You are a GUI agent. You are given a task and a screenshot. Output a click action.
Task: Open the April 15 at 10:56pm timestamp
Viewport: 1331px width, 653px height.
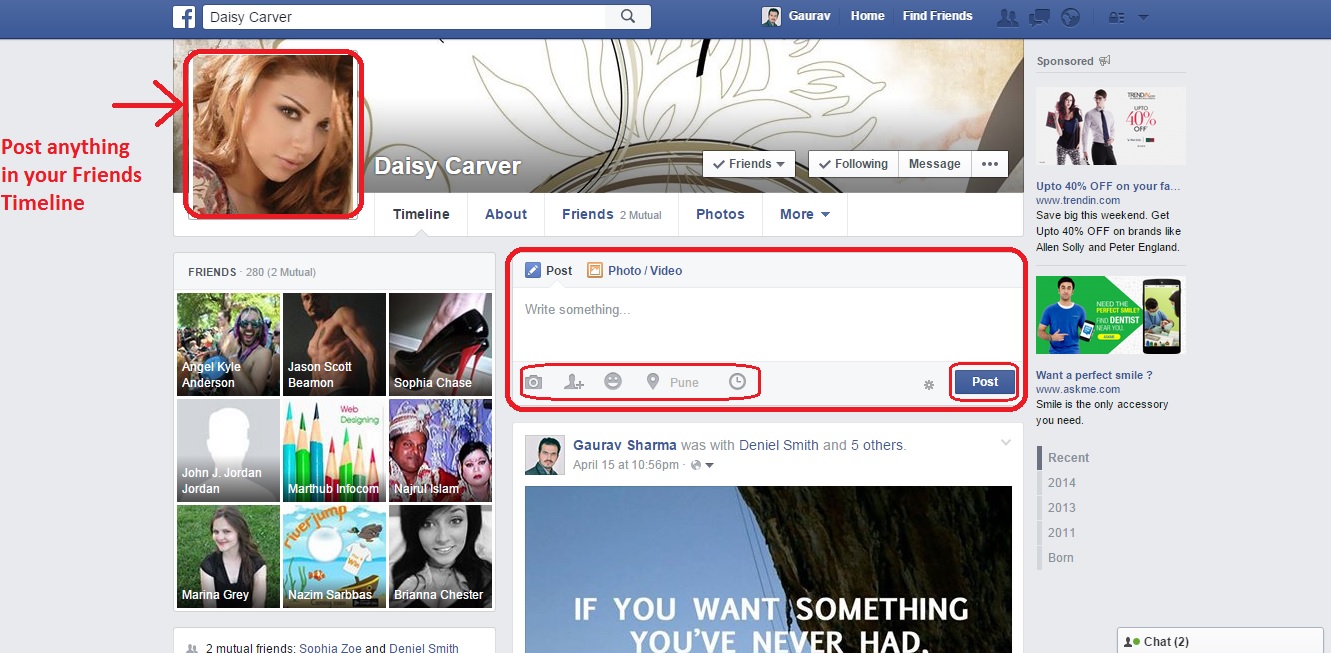point(626,465)
